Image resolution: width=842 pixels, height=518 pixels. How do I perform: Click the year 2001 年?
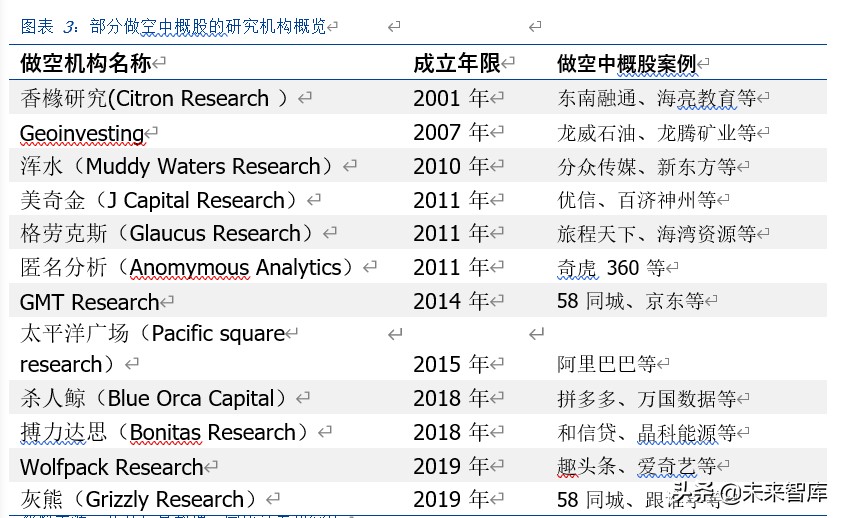[x=451, y=98]
